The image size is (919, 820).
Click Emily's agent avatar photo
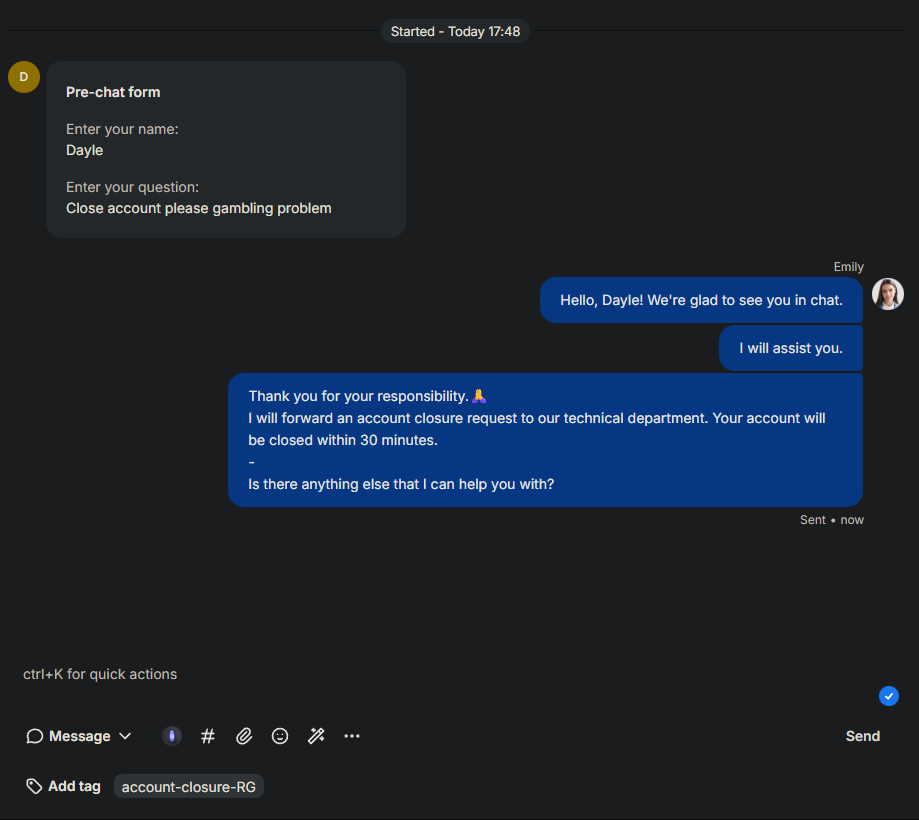coord(887,294)
